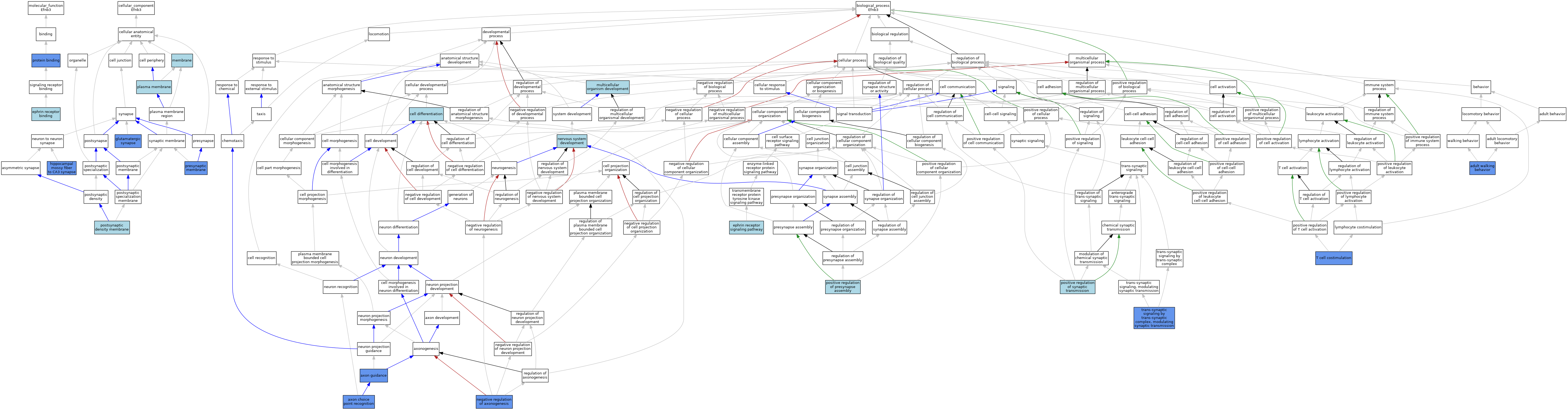Select the 'nervous system development' node
The image size is (1568, 410).
572,141
